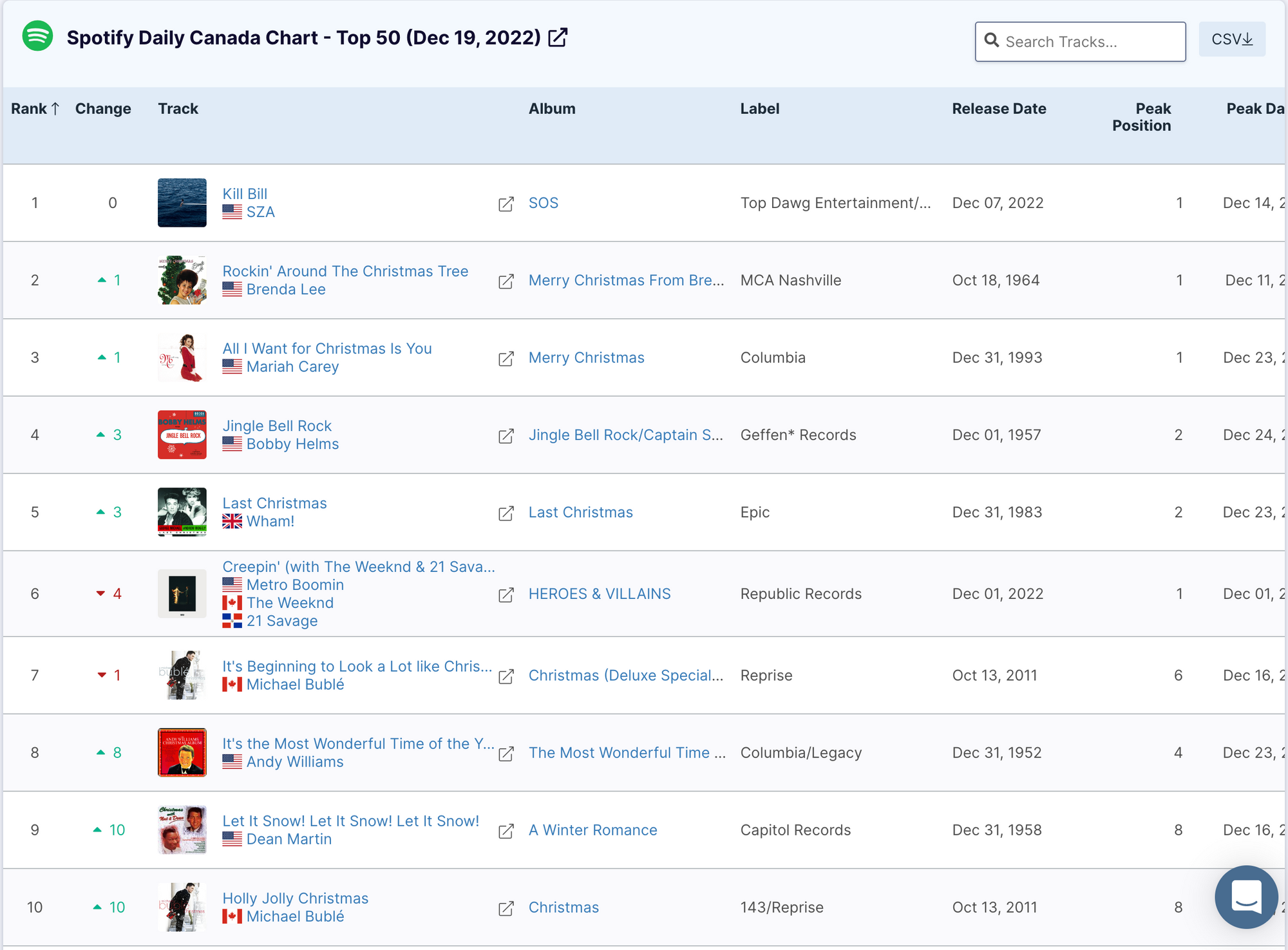This screenshot has width=1288, height=950.
Task: Click Andy Williams Christmas Album thumbnail
Action: click(x=182, y=752)
